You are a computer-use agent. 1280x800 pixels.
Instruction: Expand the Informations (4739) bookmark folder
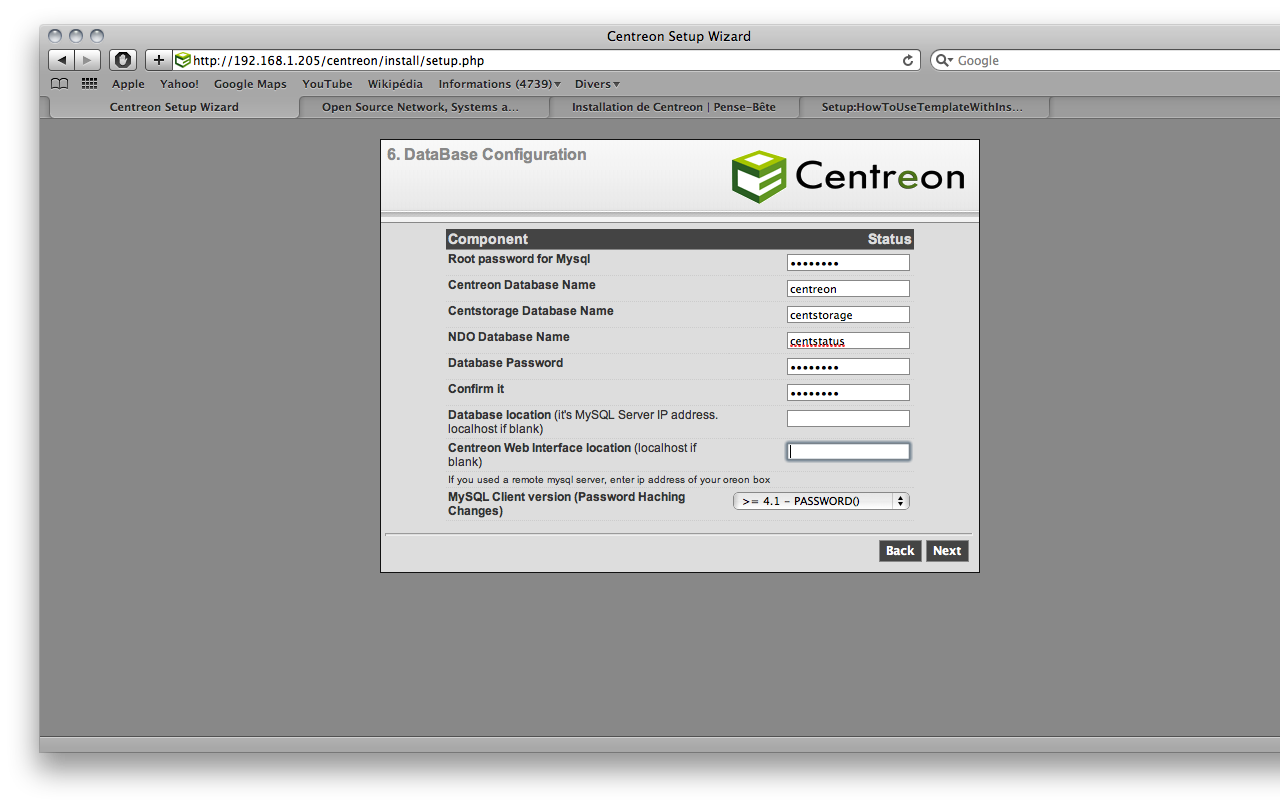499,84
